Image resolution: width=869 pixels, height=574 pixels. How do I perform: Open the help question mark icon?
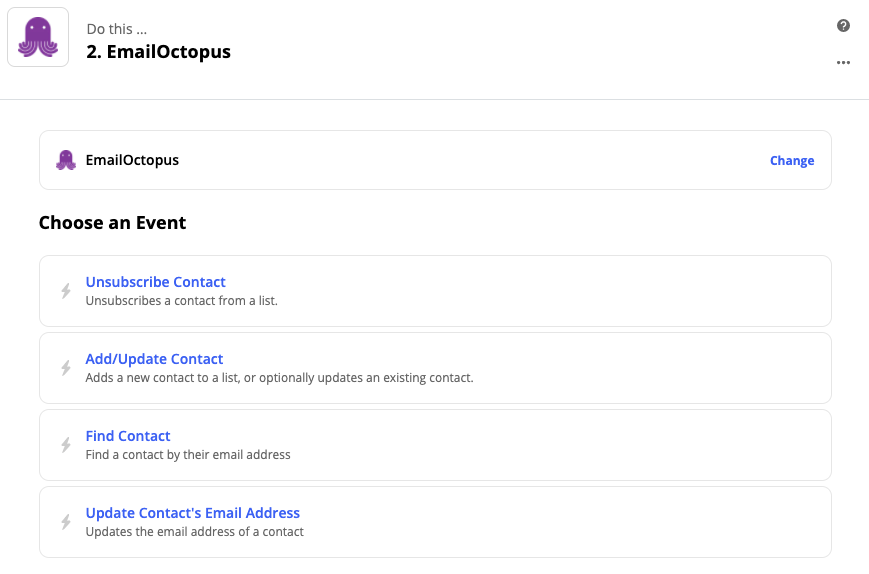[x=843, y=25]
